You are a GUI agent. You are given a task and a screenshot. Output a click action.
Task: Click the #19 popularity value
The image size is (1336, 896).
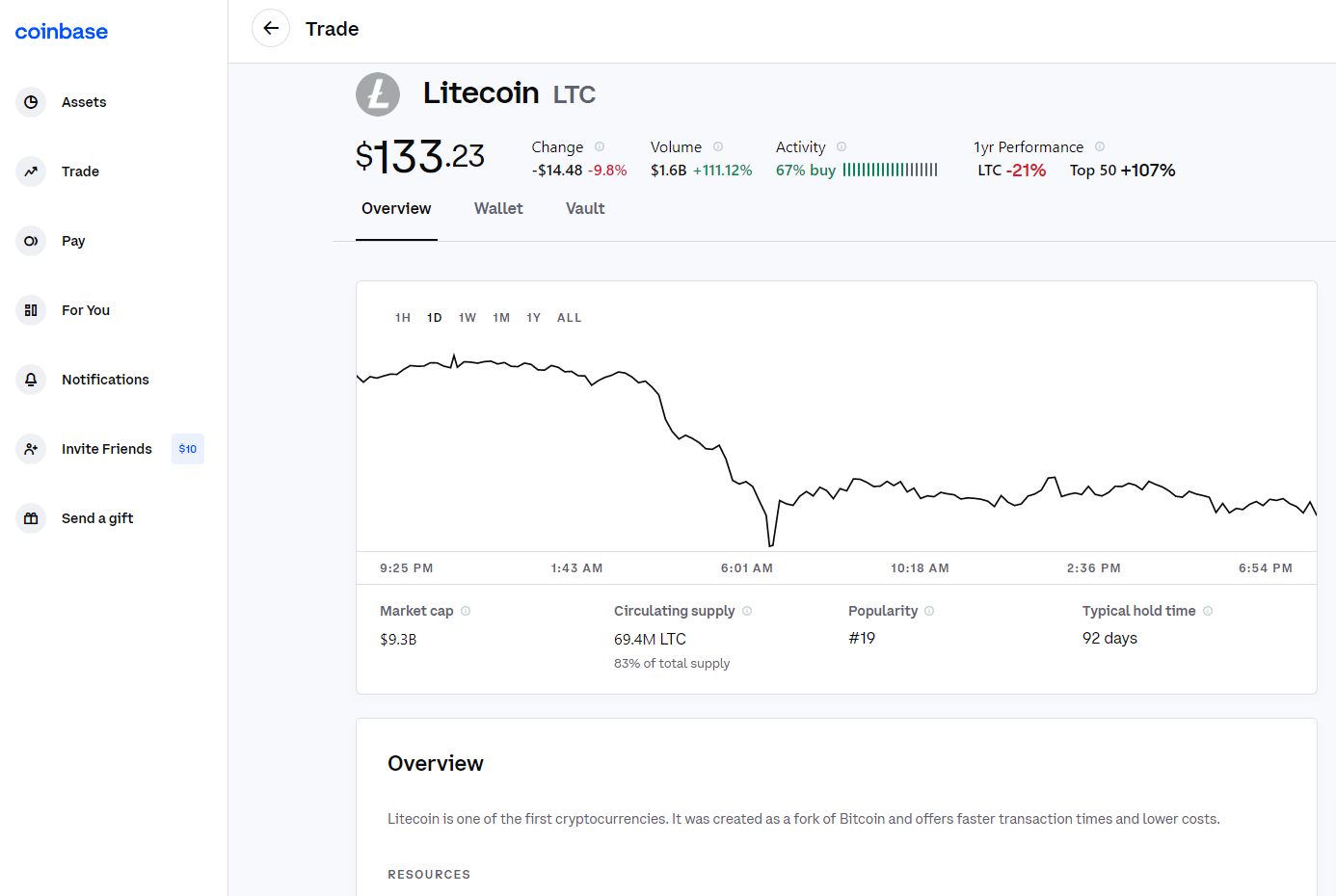[x=862, y=638]
